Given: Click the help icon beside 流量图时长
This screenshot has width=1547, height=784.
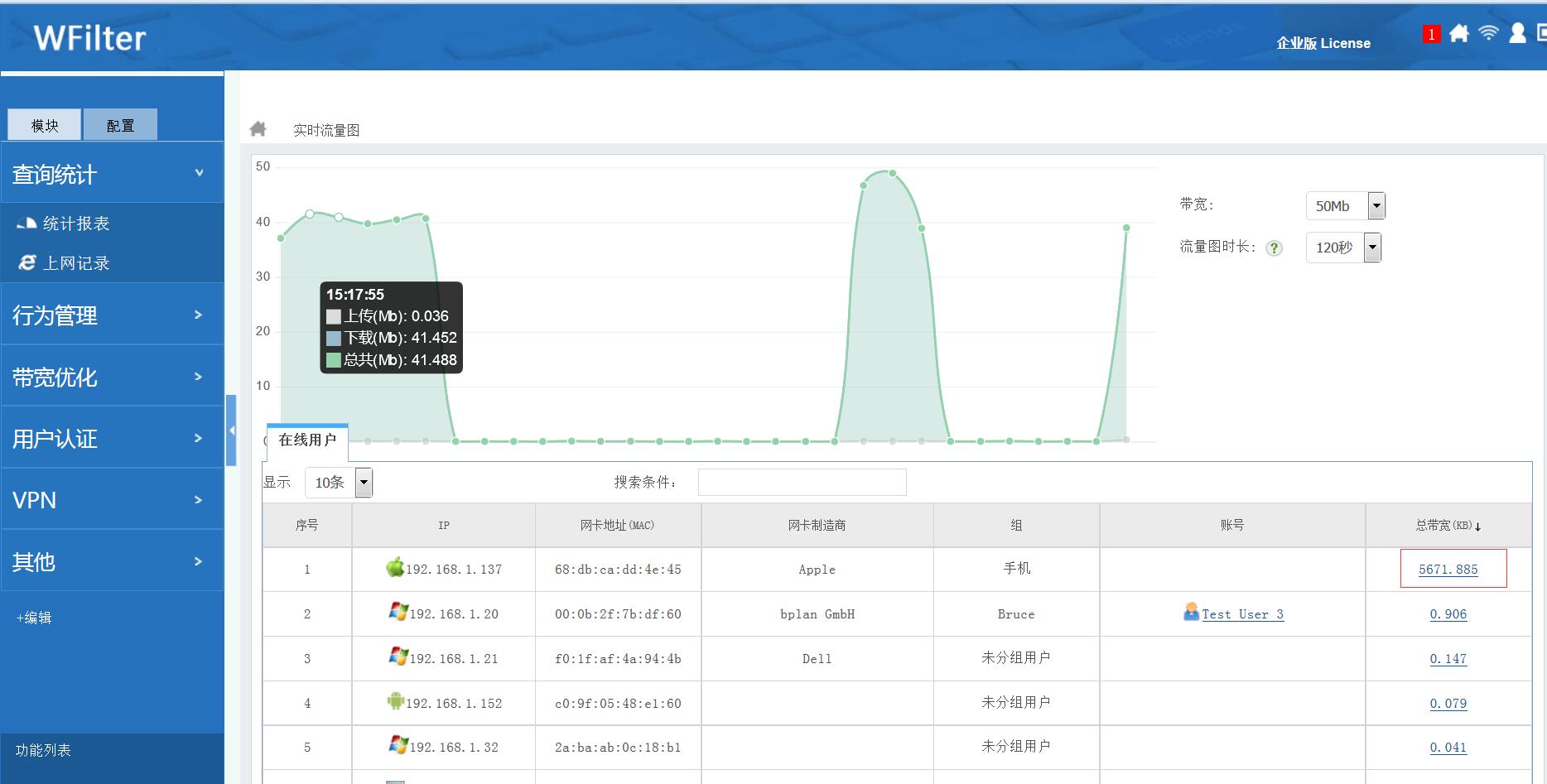Looking at the screenshot, I should click(x=1275, y=248).
